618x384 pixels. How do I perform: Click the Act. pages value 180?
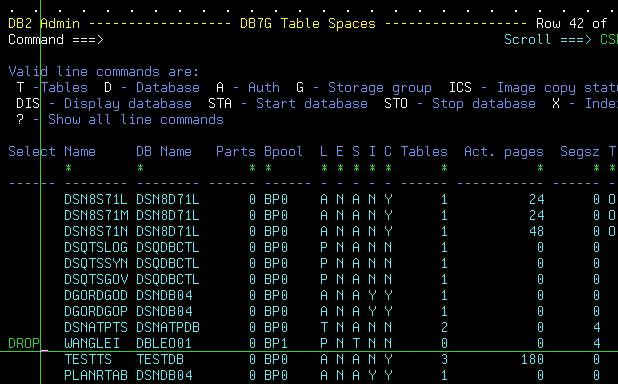pos(532,360)
